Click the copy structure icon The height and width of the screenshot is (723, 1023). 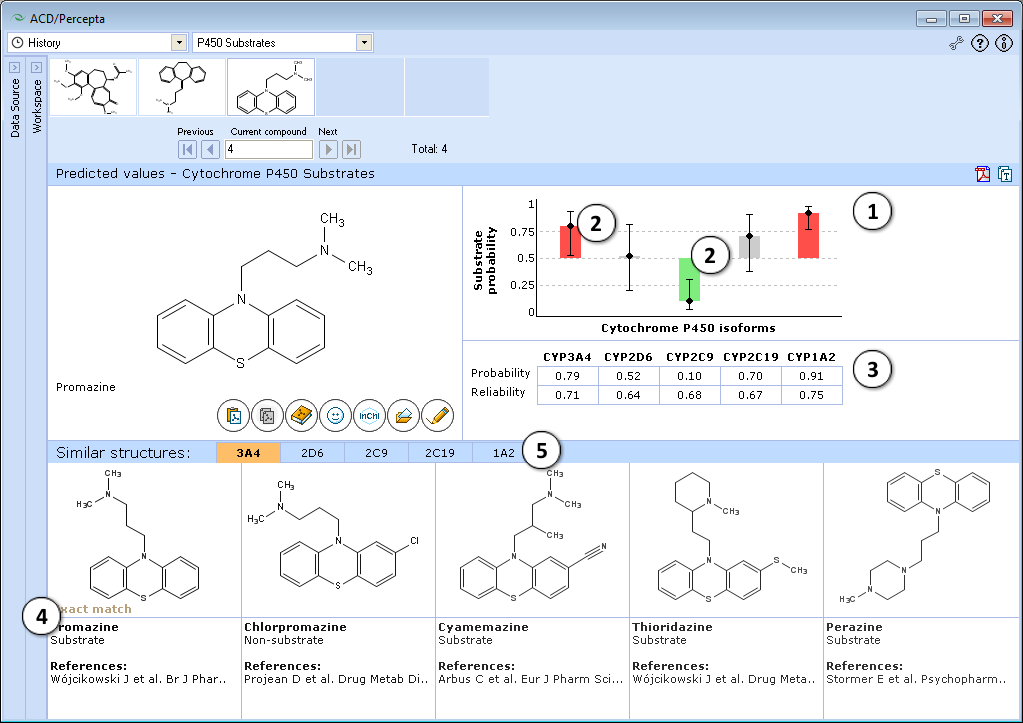267,416
